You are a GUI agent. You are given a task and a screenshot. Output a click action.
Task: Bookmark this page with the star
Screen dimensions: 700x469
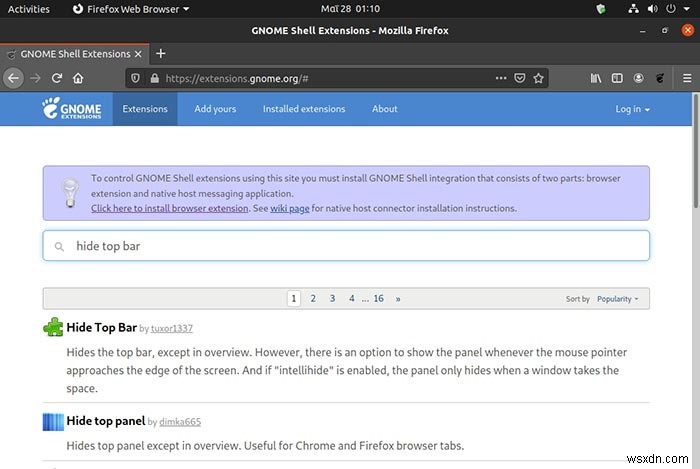pos(538,79)
